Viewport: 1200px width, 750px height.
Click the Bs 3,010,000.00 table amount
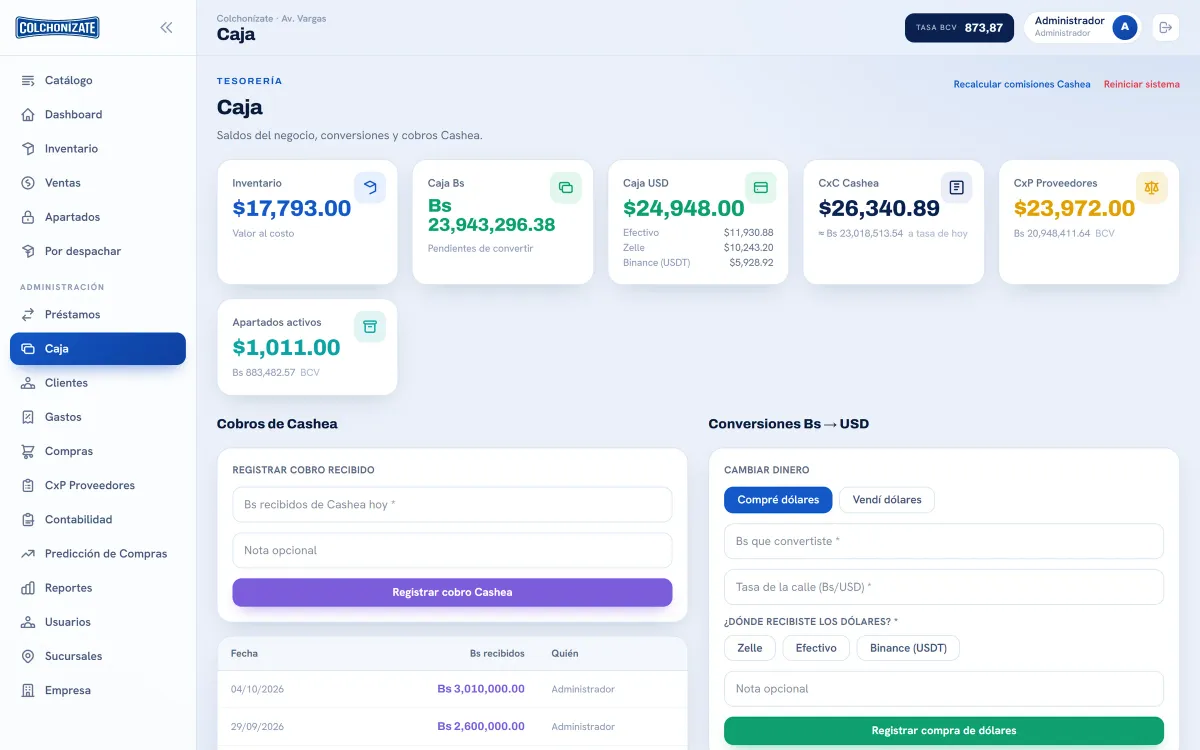click(x=481, y=689)
